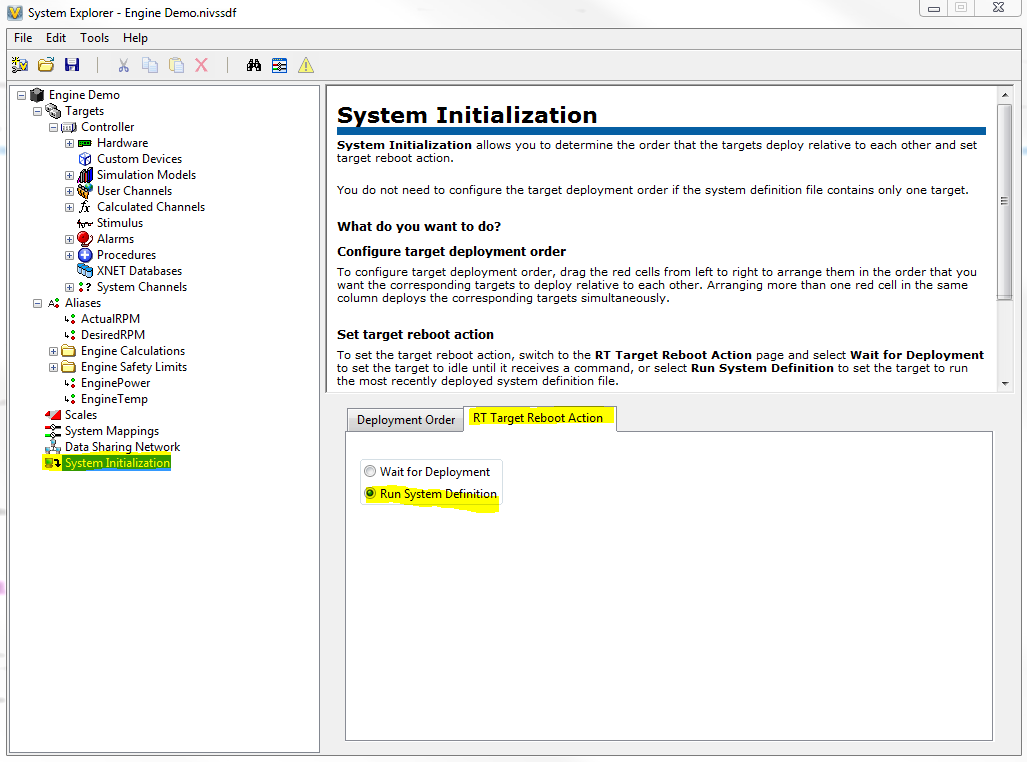Expand the Alarms tree node
Image resolution: width=1027 pixels, height=762 pixels.
[x=69, y=239]
